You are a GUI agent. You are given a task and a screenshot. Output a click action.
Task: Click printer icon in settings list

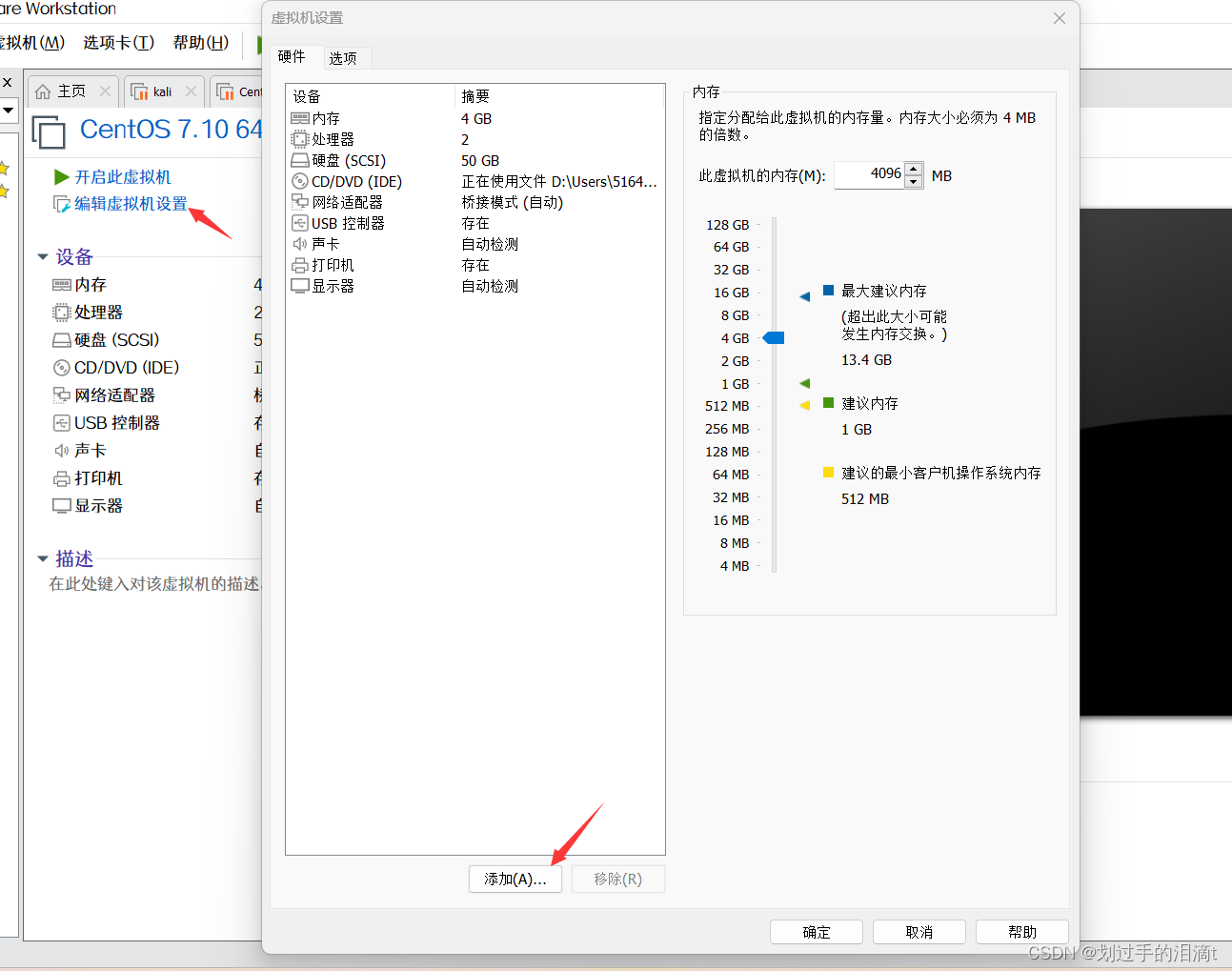click(300, 265)
